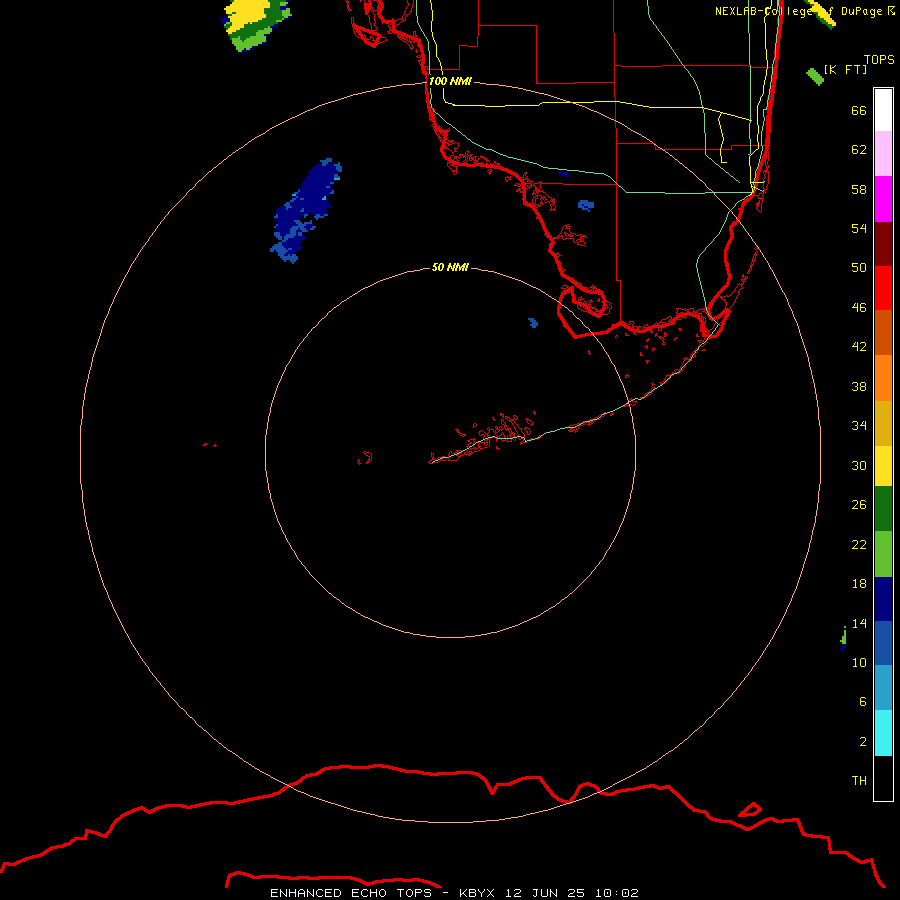Click the navy 22 kft legend swatch
The image size is (900, 900).
point(883,599)
